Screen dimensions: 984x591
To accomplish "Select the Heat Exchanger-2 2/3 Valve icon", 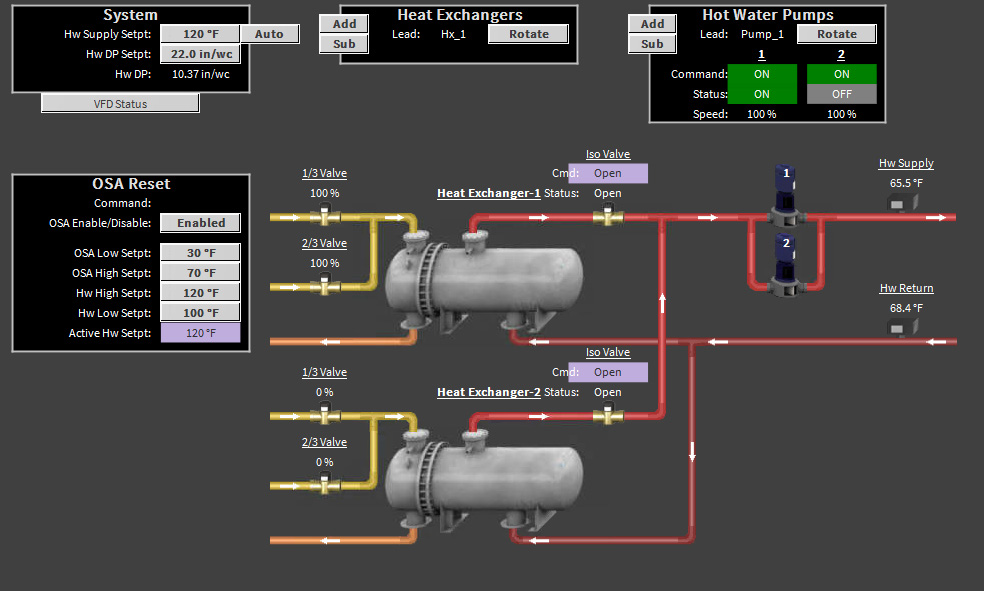I will coord(324,484).
